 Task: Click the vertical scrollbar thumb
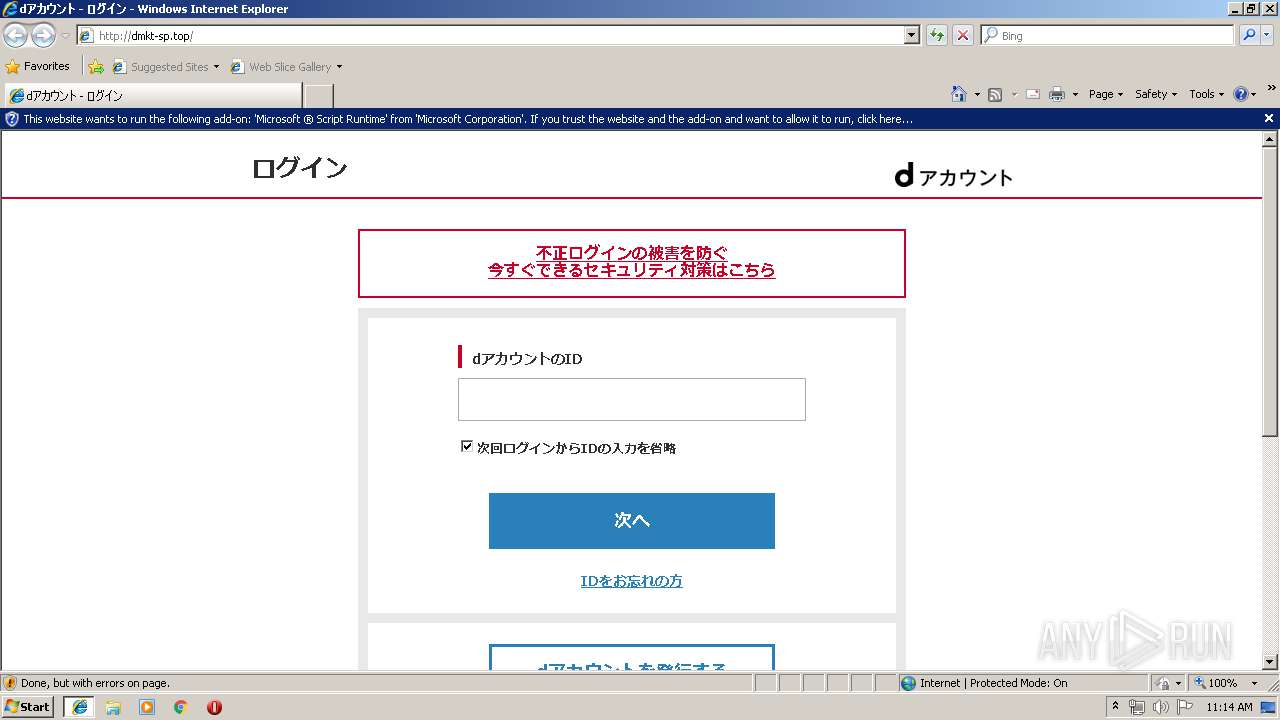(x=1270, y=292)
